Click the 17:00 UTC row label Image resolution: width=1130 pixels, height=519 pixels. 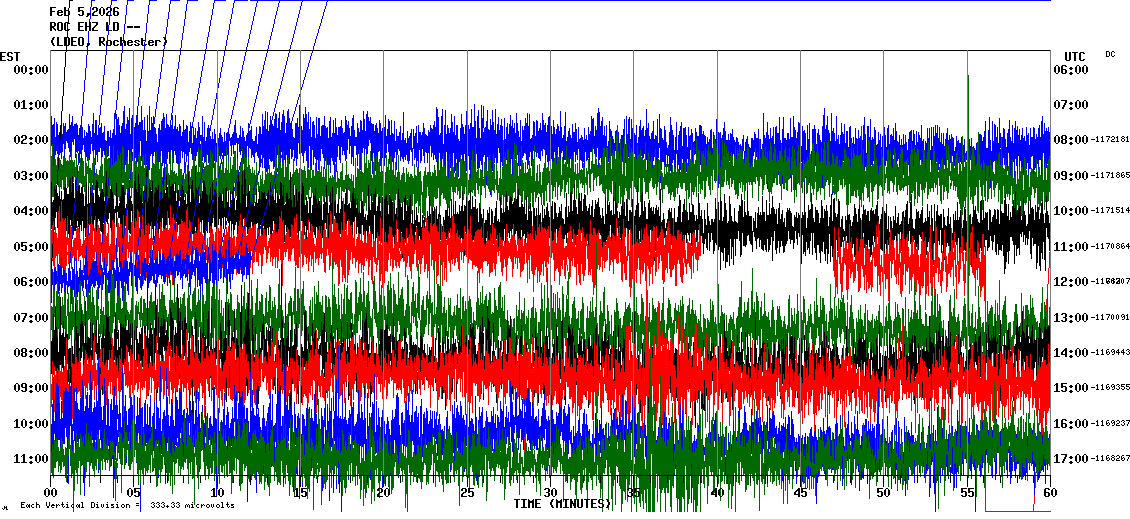tap(1070, 459)
